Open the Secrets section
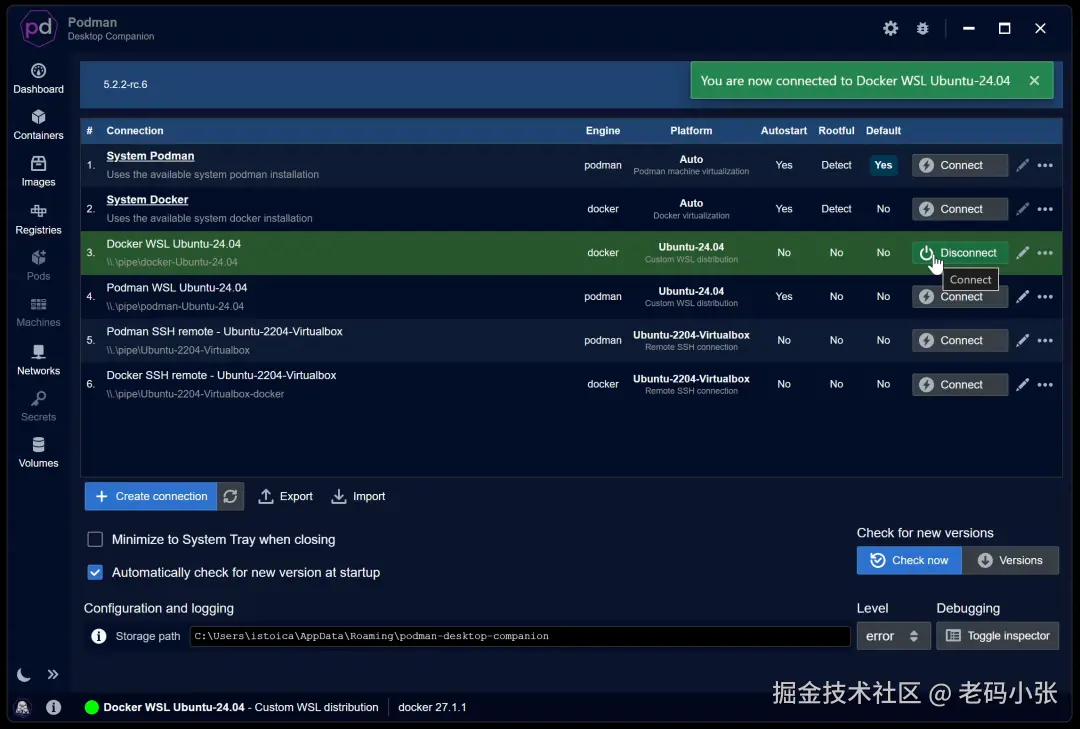This screenshot has height=729, width=1080. [x=39, y=406]
